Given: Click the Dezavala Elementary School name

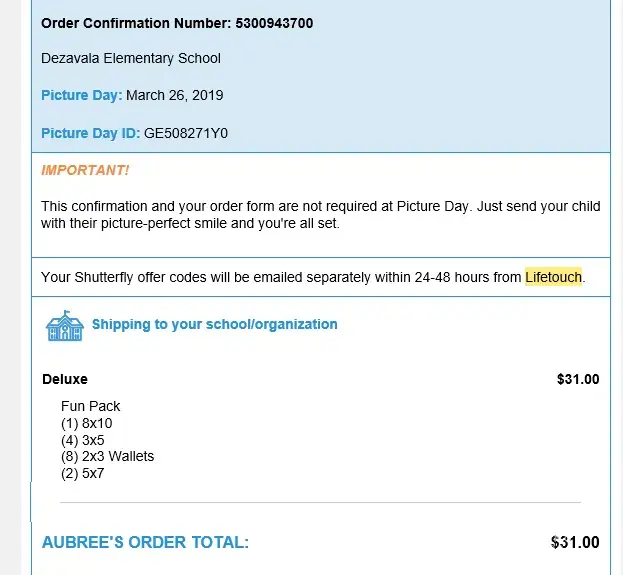Looking at the screenshot, I should click(131, 58).
